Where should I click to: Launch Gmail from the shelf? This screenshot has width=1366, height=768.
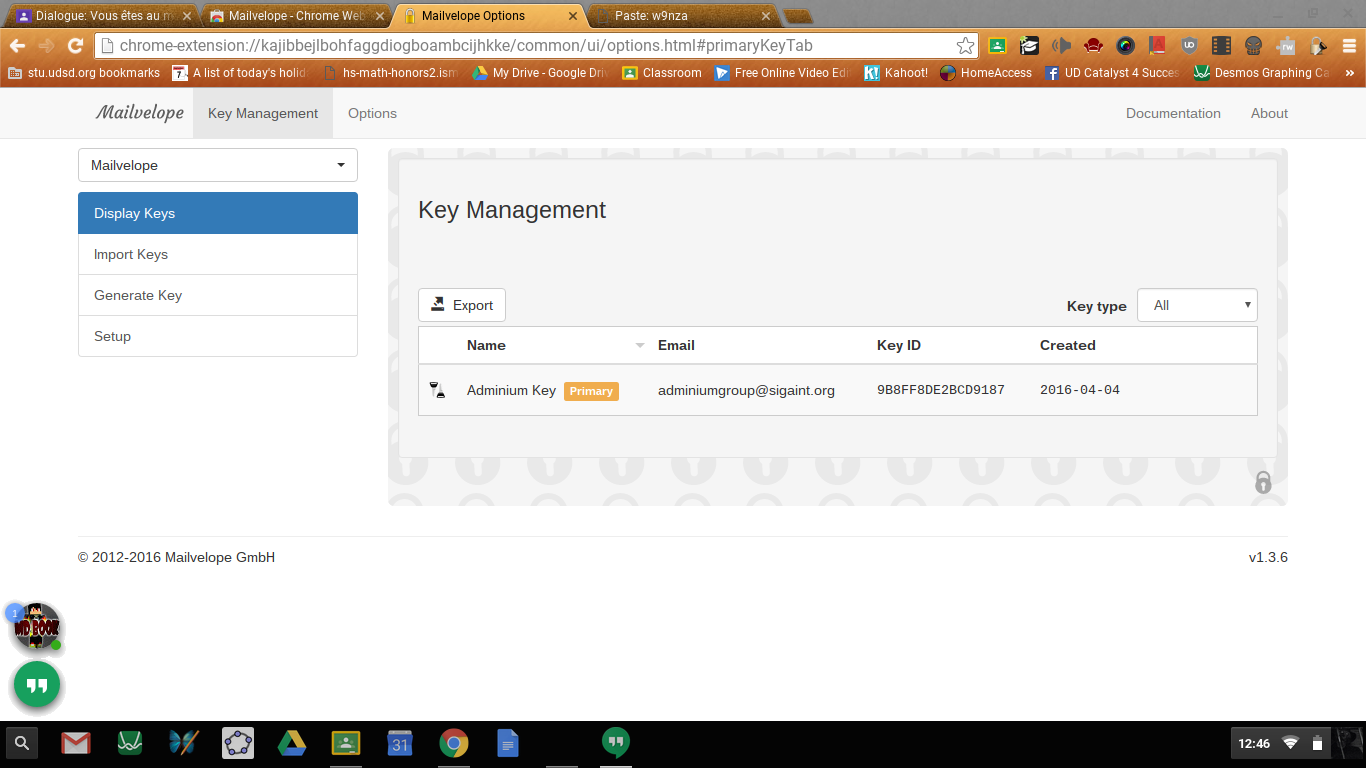[76, 743]
